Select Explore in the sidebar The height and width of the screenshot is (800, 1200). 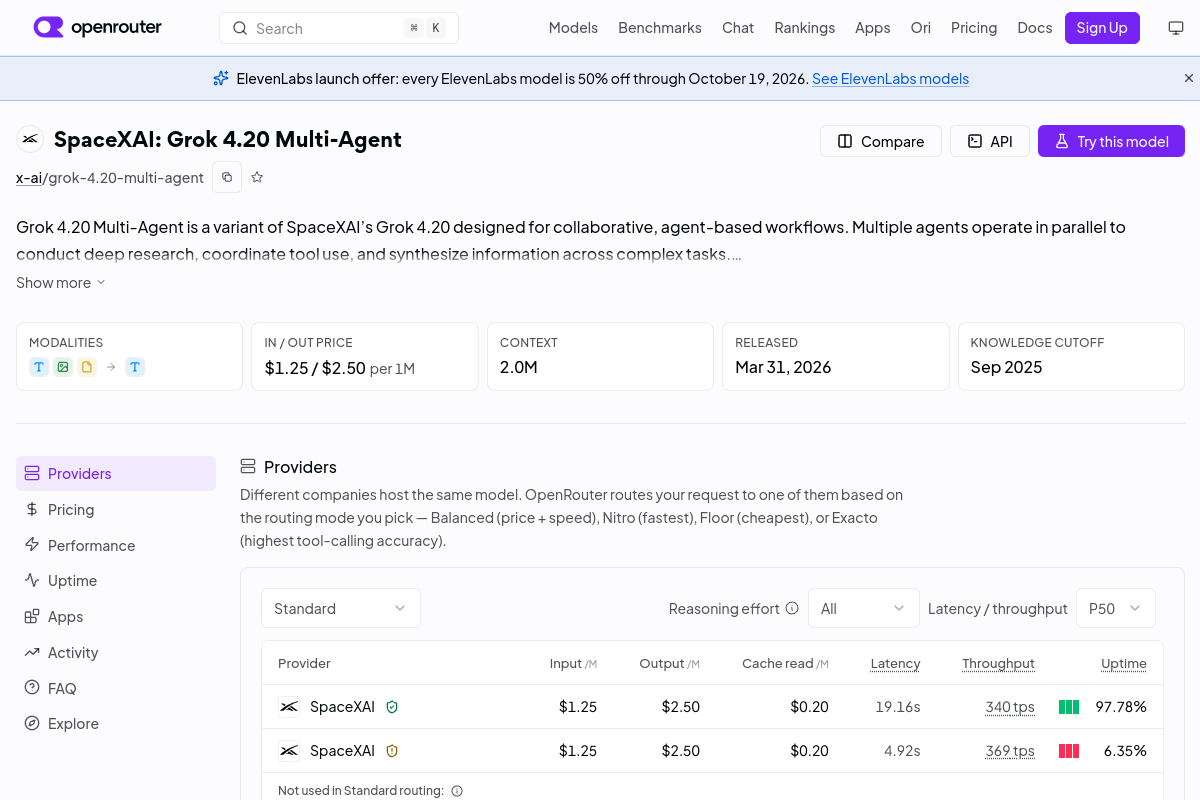(x=116, y=724)
